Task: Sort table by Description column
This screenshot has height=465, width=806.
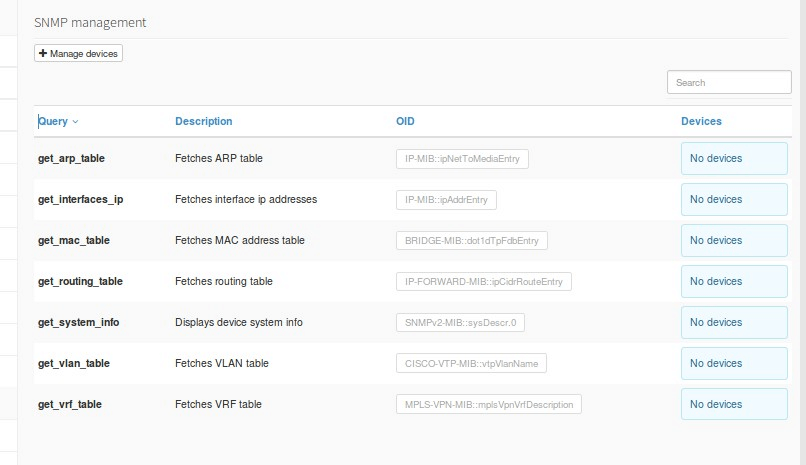Action: (204, 121)
